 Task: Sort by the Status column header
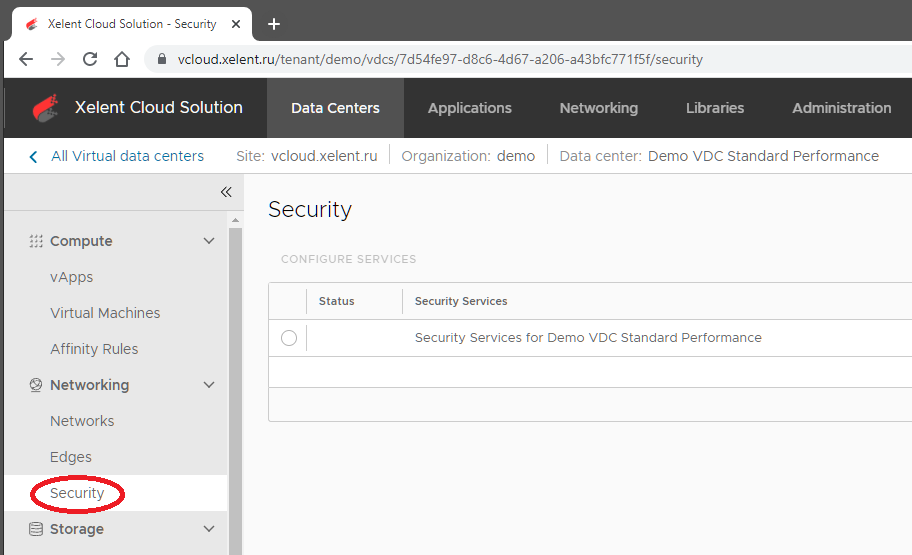336,301
